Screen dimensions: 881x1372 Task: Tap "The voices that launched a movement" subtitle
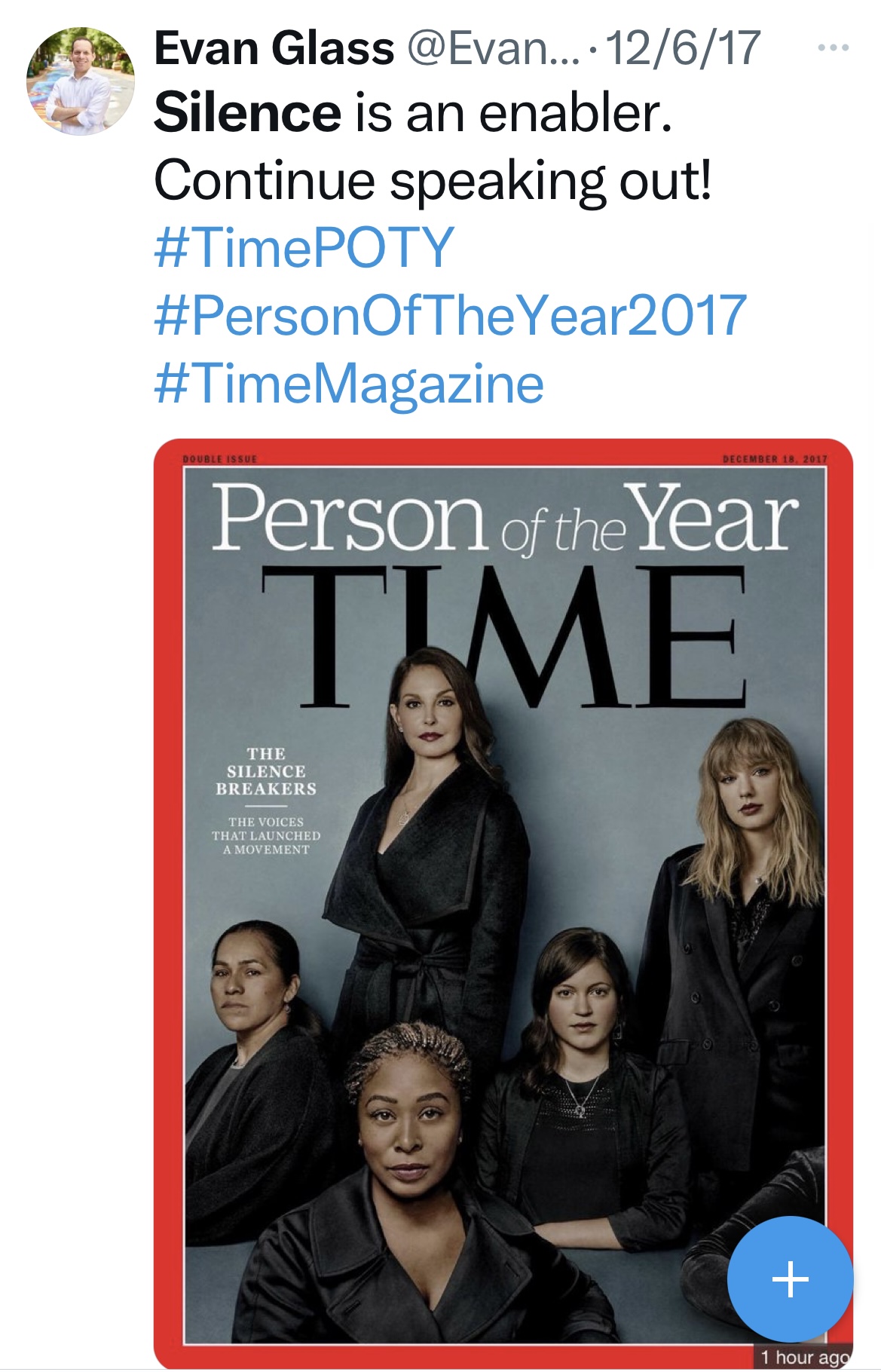266,836
